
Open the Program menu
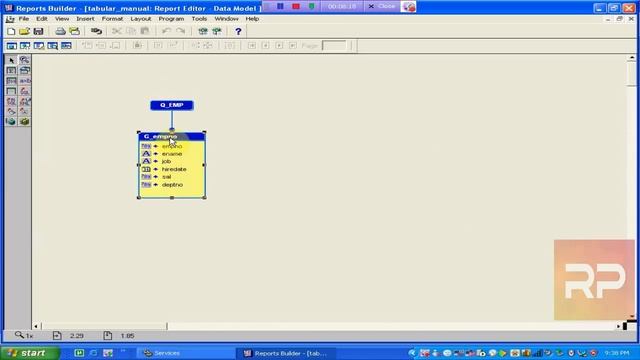point(171,19)
